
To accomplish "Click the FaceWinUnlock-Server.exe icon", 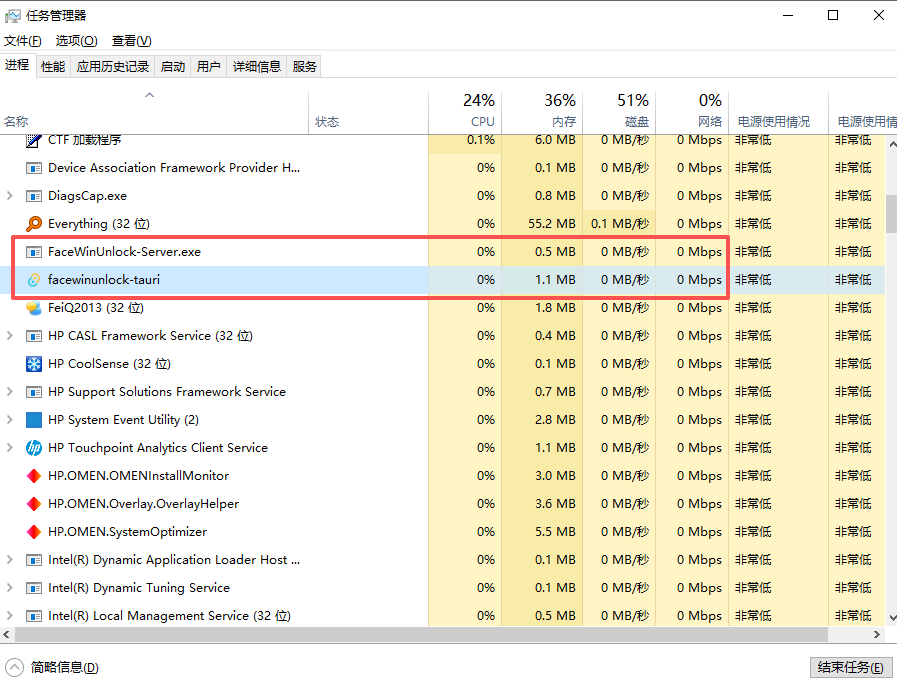I will 34,252.
